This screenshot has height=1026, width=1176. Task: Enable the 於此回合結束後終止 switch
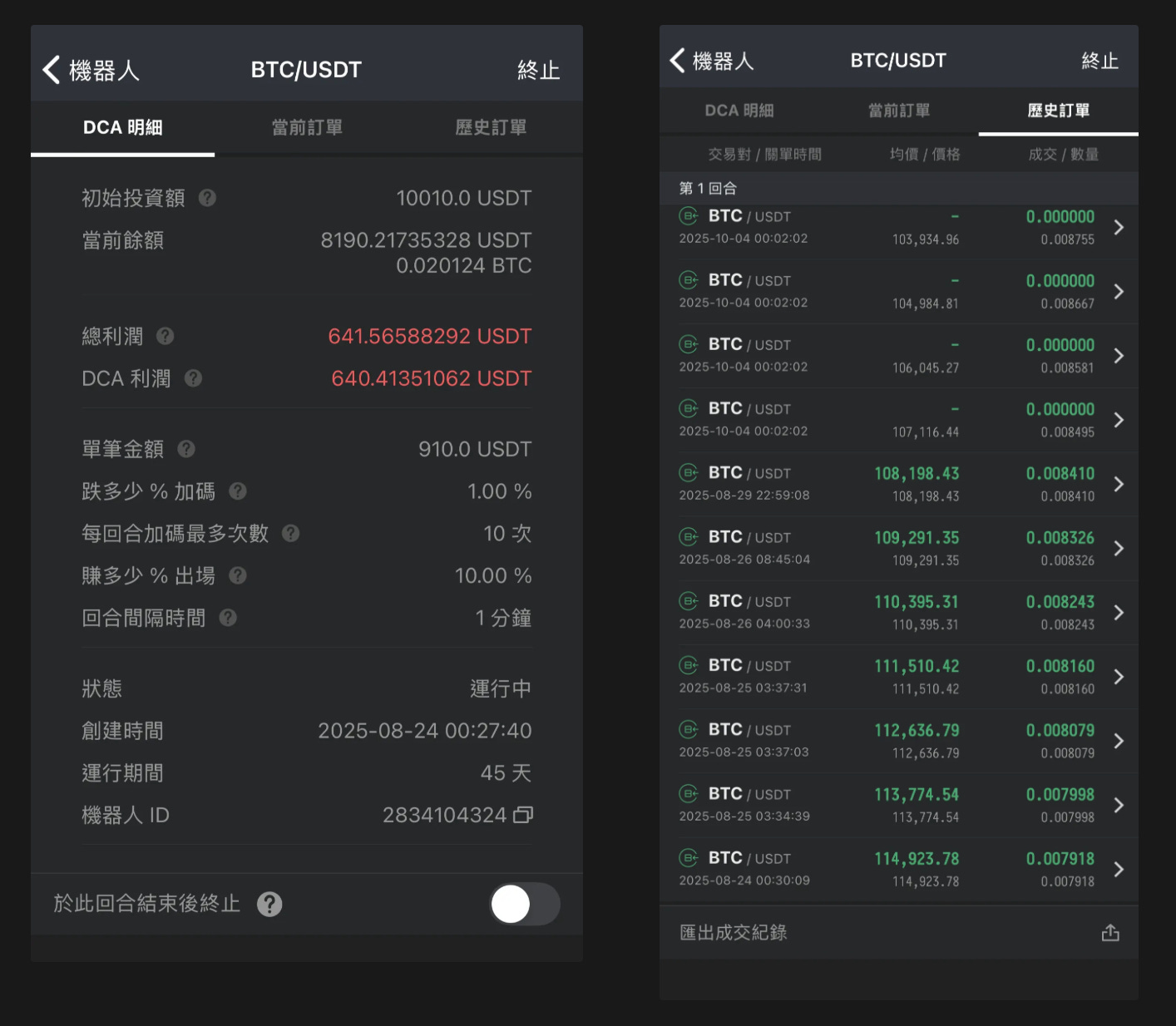[525, 904]
